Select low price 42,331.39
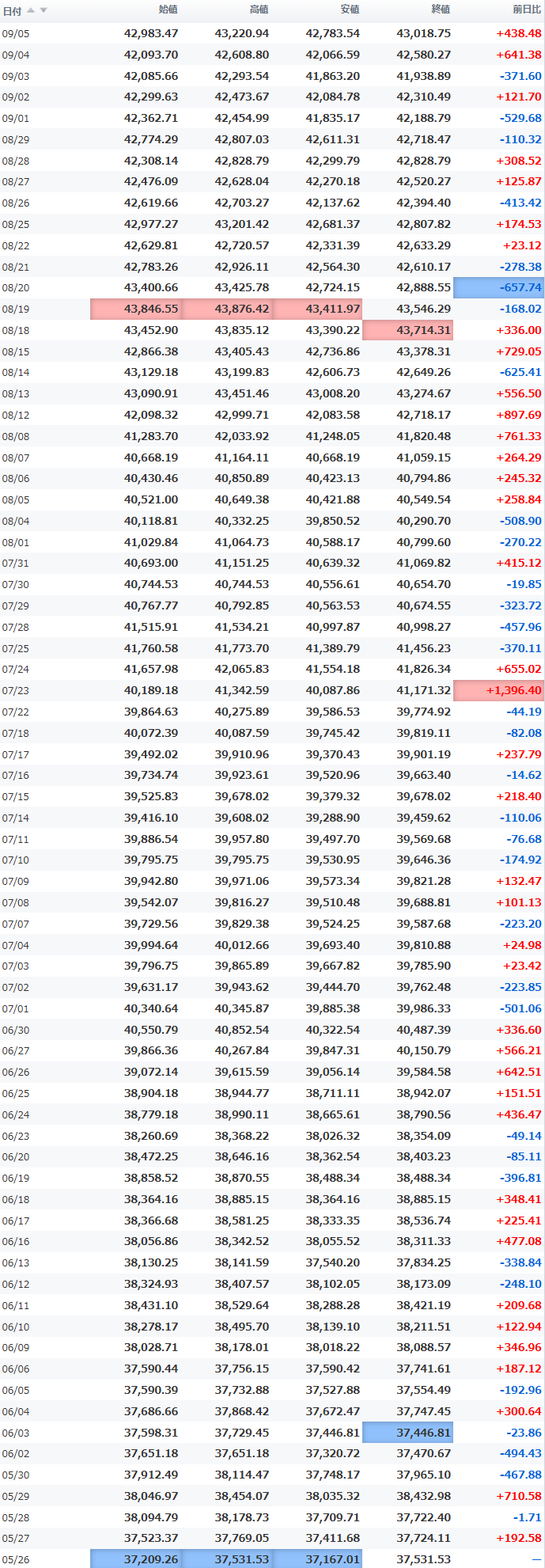Viewport: 545px width, 1568px height. (333, 246)
